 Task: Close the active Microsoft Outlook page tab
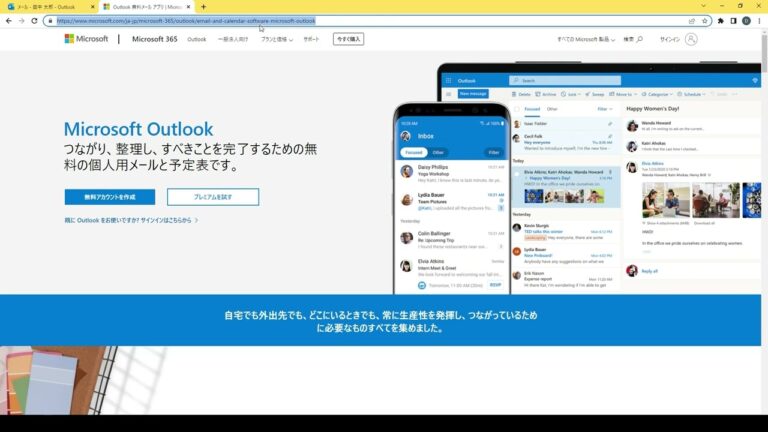click(189, 7)
